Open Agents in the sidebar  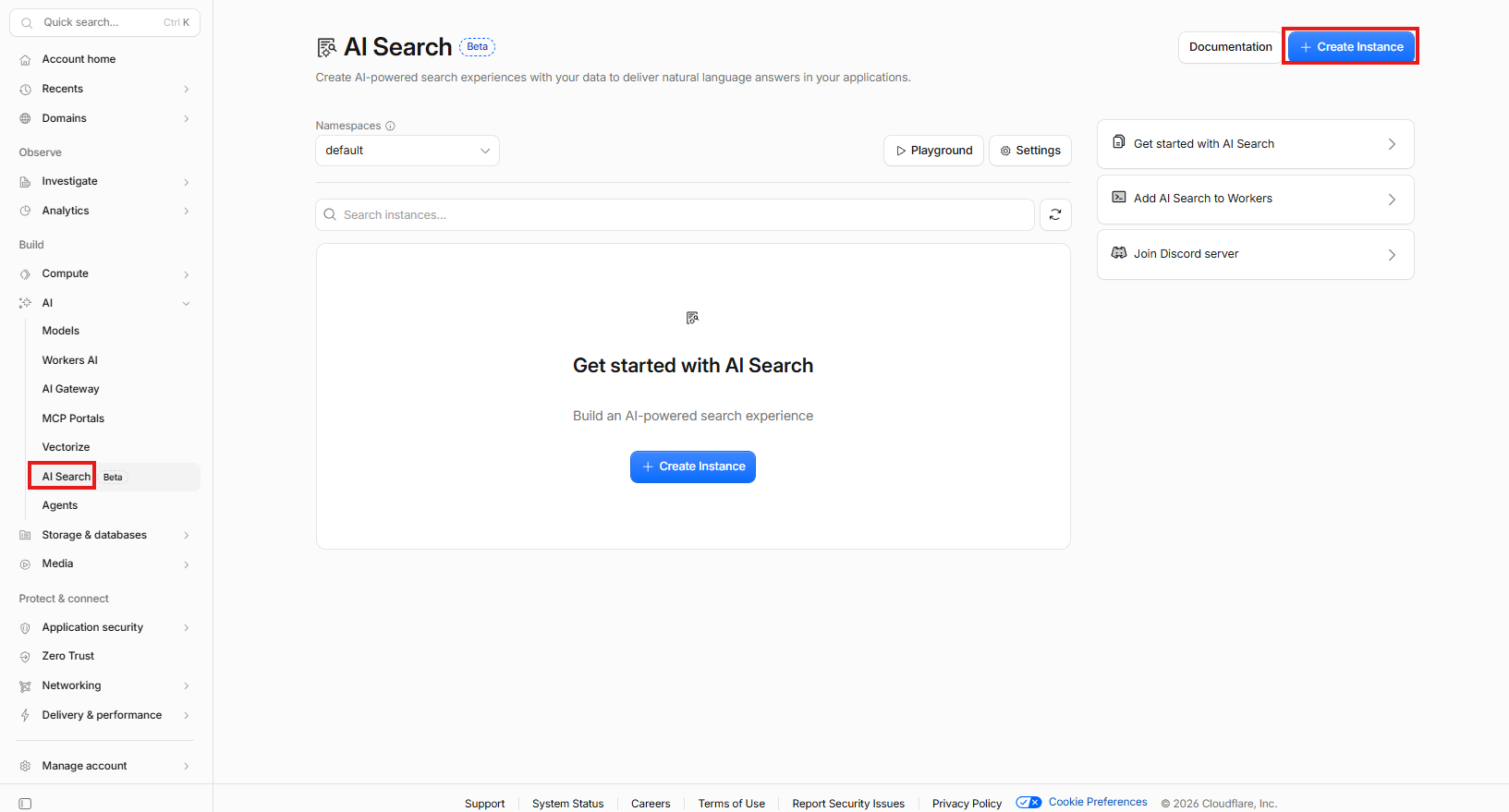click(x=60, y=505)
